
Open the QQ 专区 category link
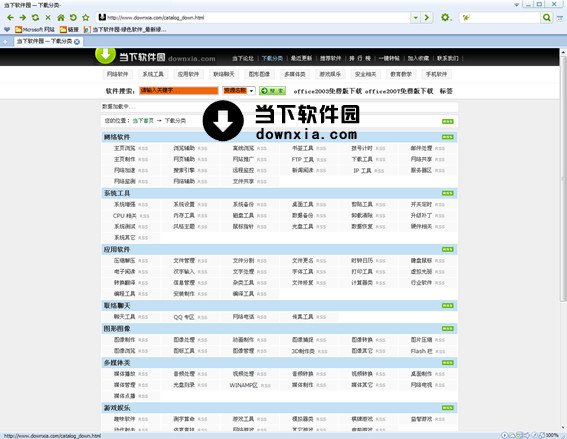pos(184,317)
